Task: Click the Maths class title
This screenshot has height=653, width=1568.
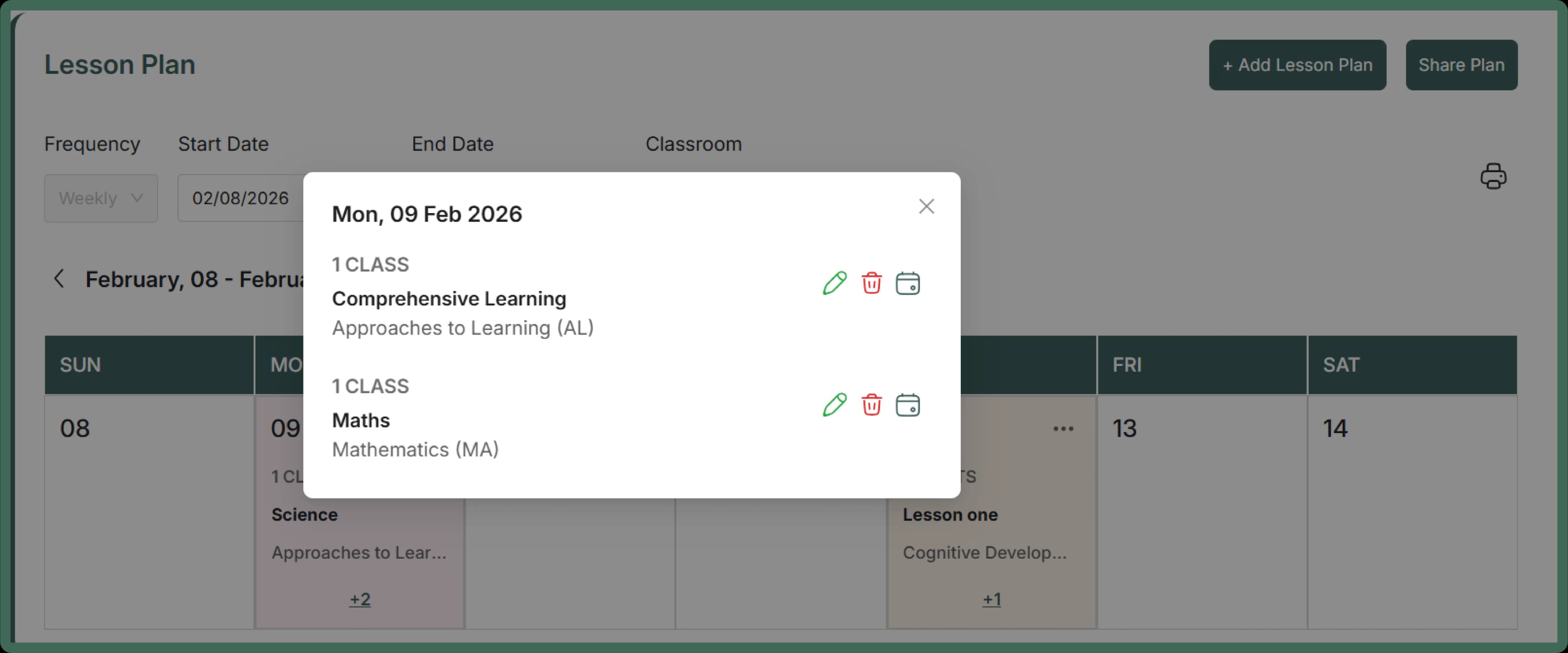Action: pyautogui.click(x=361, y=420)
